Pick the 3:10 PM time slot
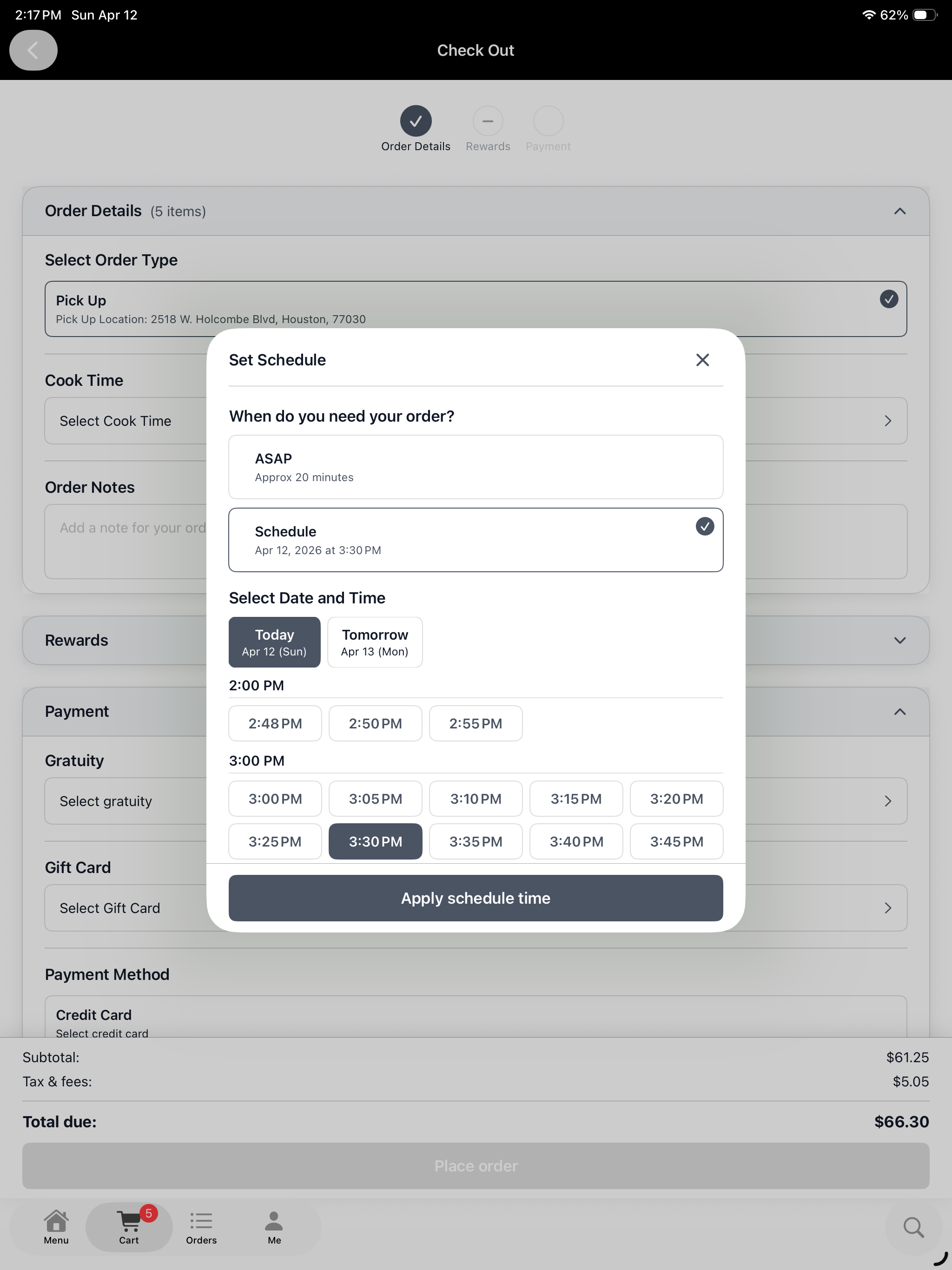Image resolution: width=952 pixels, height=1270 pixels. [x=476, y=799]
